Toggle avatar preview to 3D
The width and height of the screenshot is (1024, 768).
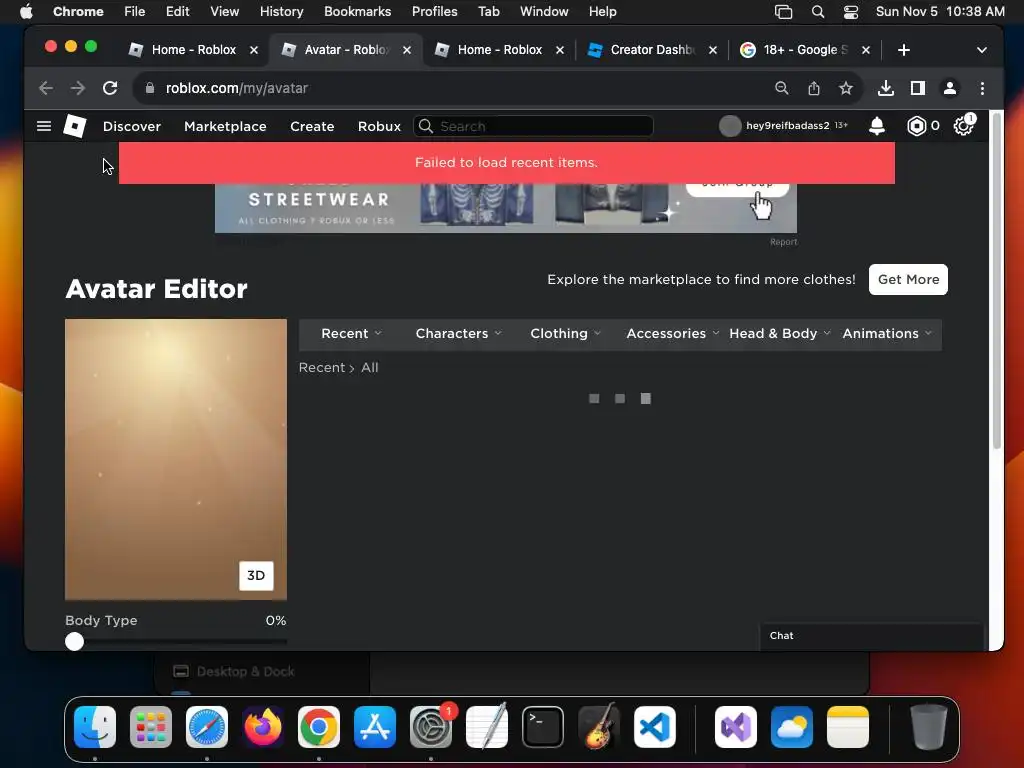pyautogui.click(x=256, y=575)
